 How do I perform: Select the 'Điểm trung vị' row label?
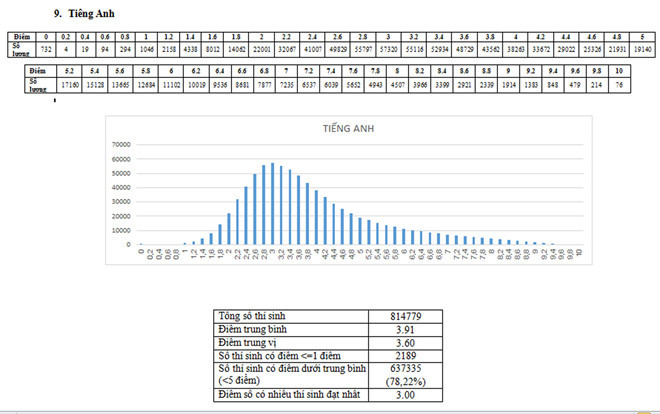(249, 341)
